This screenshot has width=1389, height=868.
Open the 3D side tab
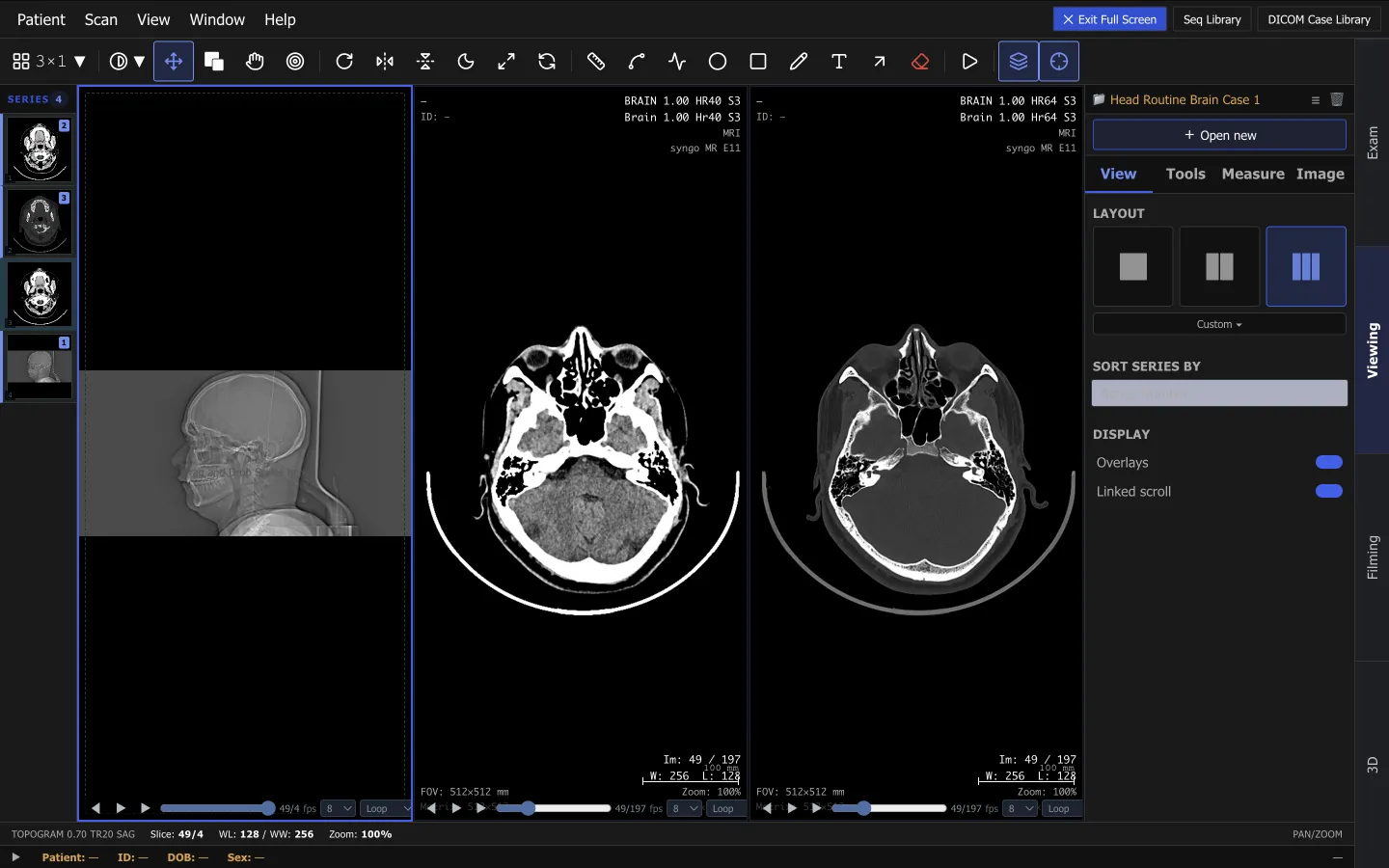(x=1372, y=765)
